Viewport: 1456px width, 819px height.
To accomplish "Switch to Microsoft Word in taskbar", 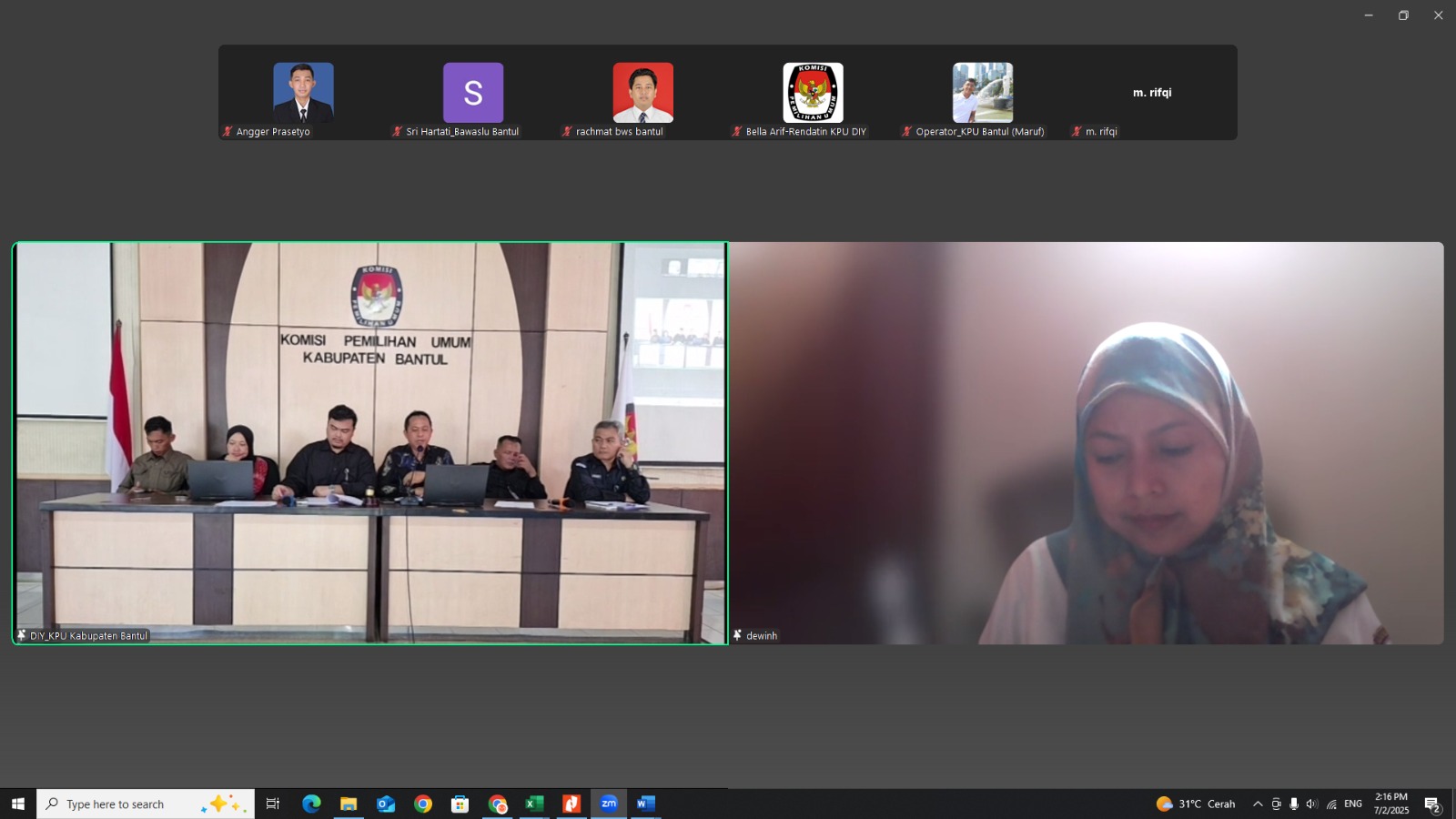I will point(645,804).
